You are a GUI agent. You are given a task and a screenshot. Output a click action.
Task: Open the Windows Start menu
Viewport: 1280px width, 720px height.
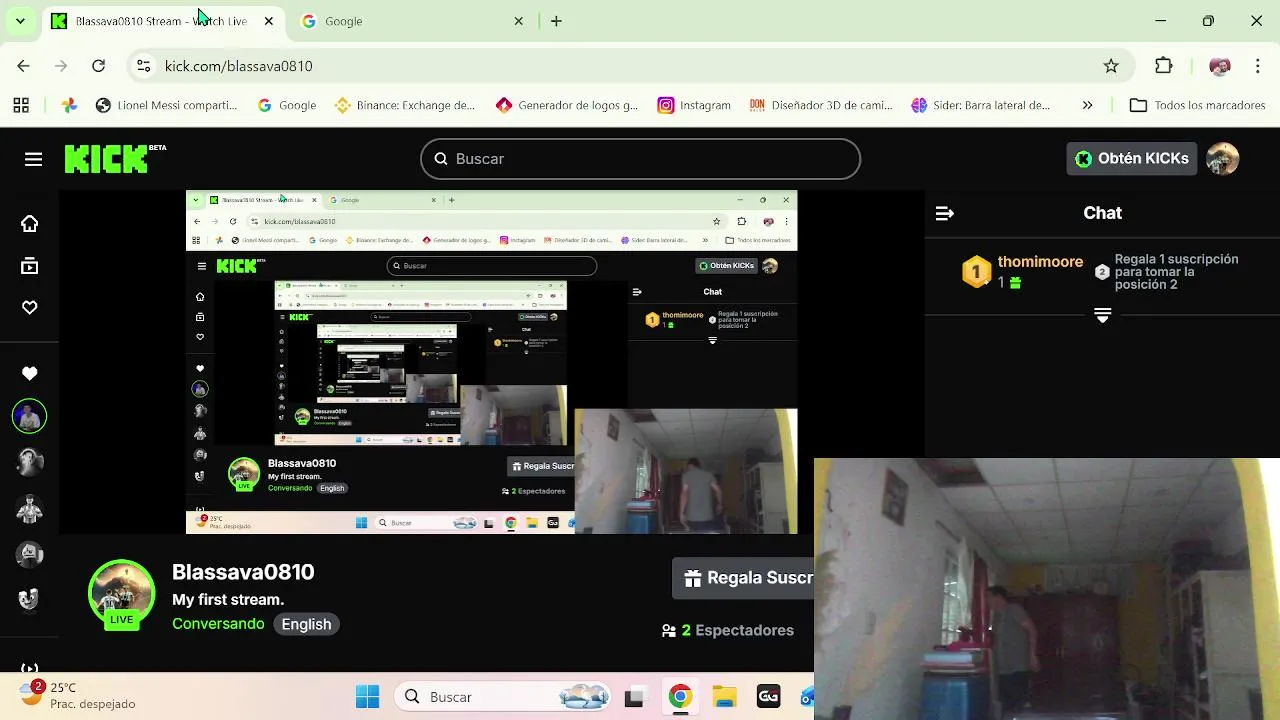(x=367, y=697)
